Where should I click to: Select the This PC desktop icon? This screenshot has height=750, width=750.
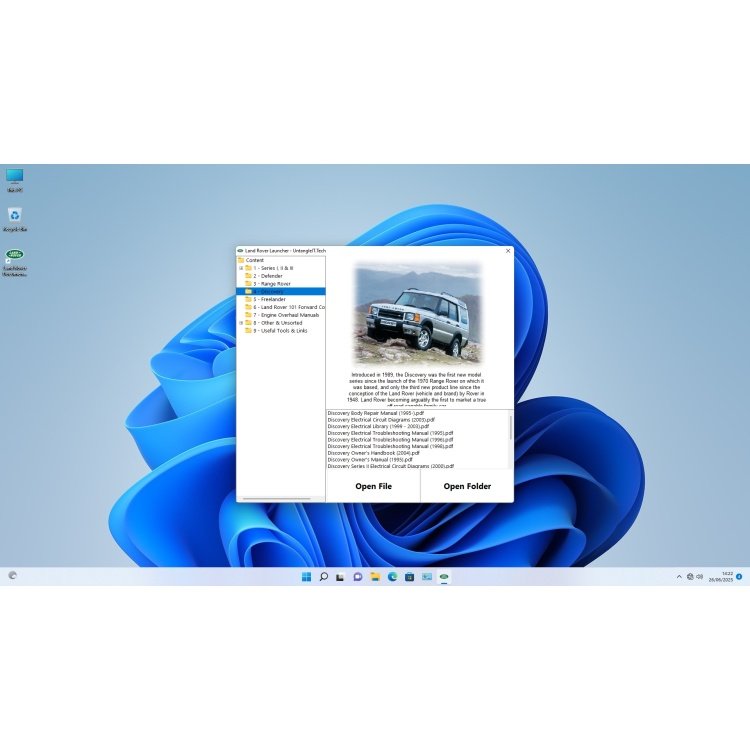(x=15, y=180)
